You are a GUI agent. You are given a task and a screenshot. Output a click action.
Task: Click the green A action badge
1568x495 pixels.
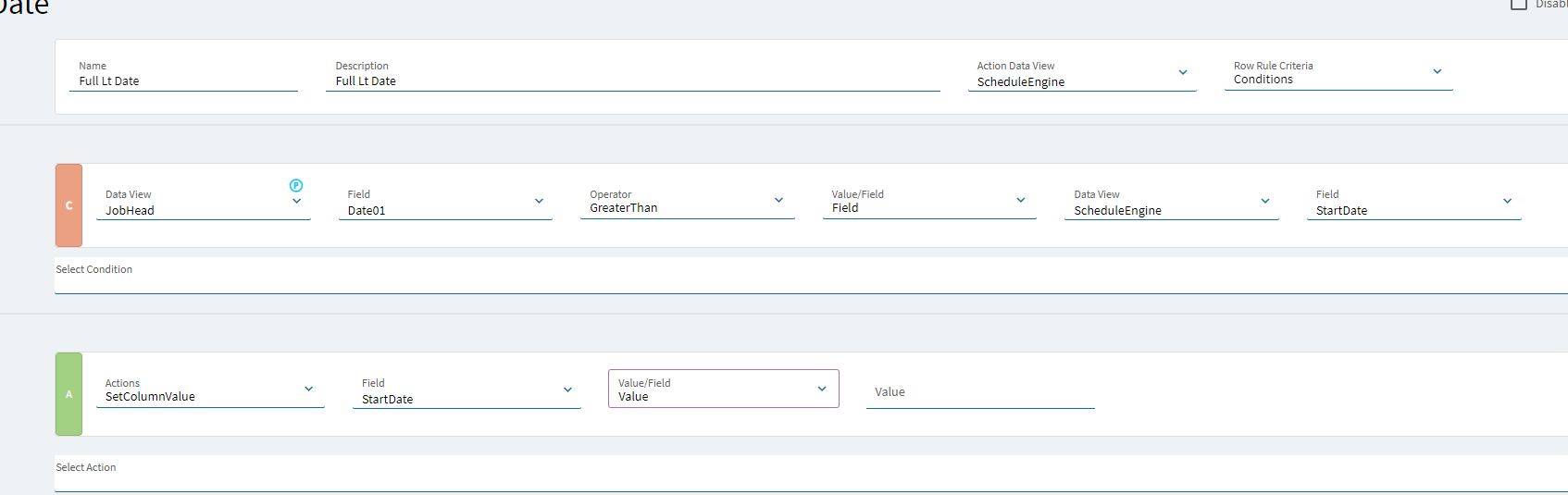pos(68,394)
